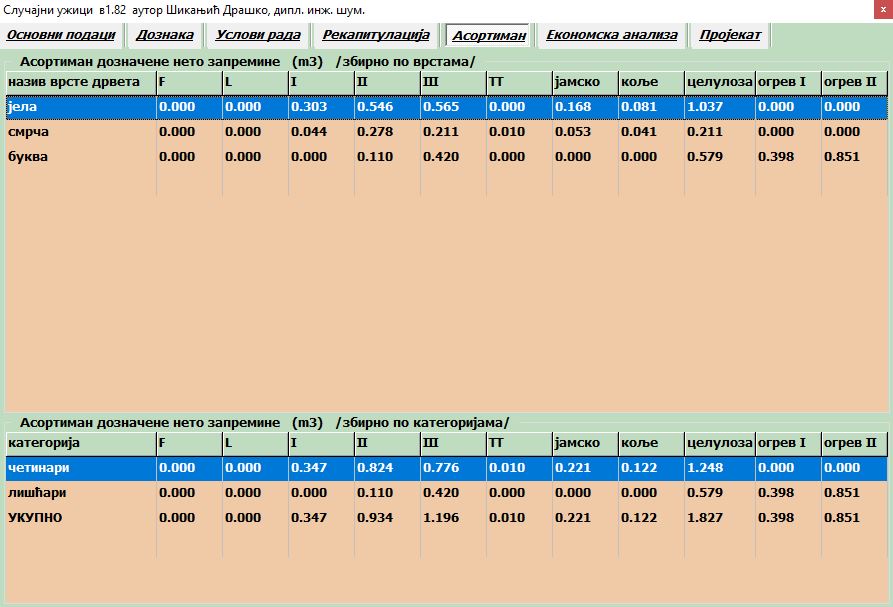Go to the Рекапитулација tab

point(376,35)
